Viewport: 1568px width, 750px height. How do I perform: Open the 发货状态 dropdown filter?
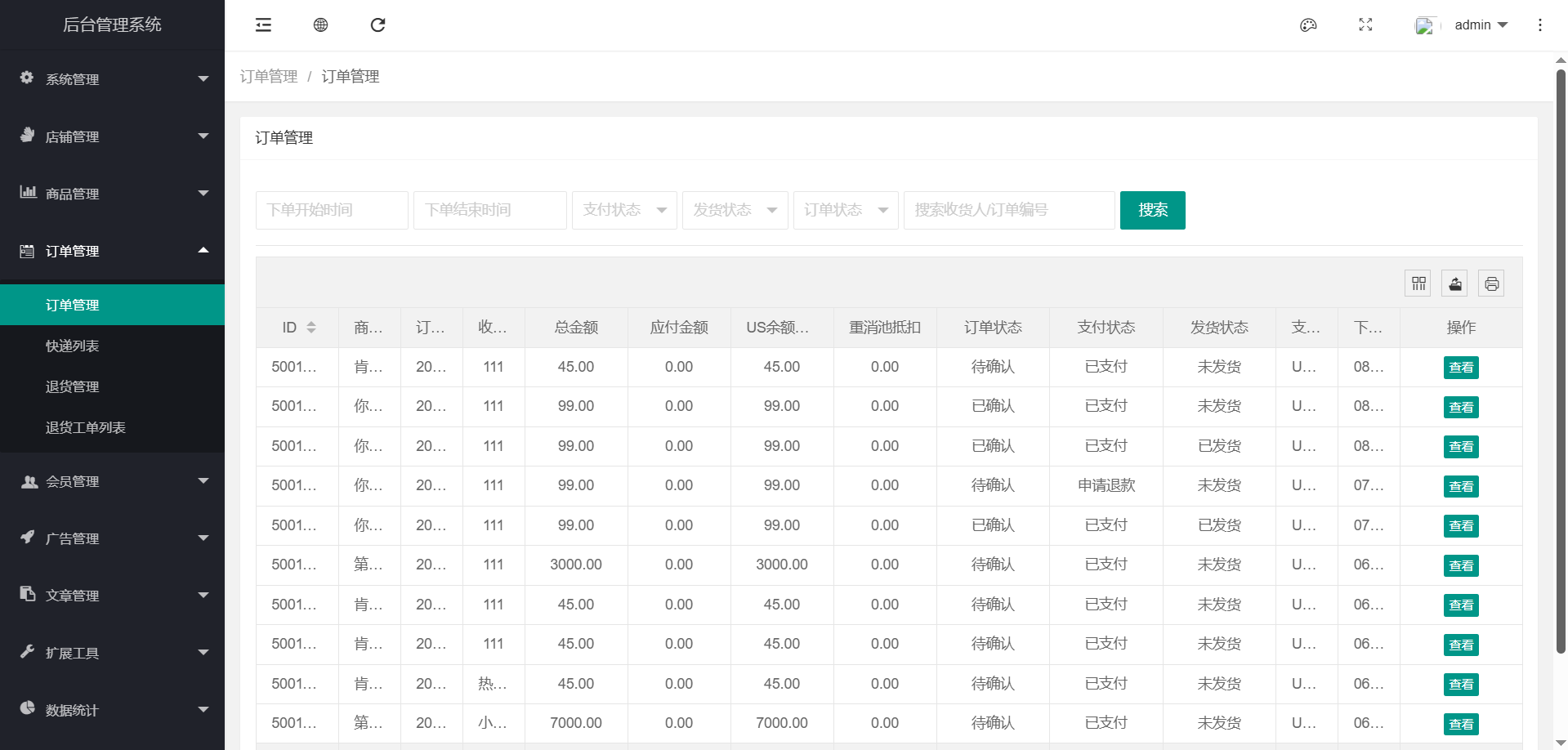tap(735, 210)
